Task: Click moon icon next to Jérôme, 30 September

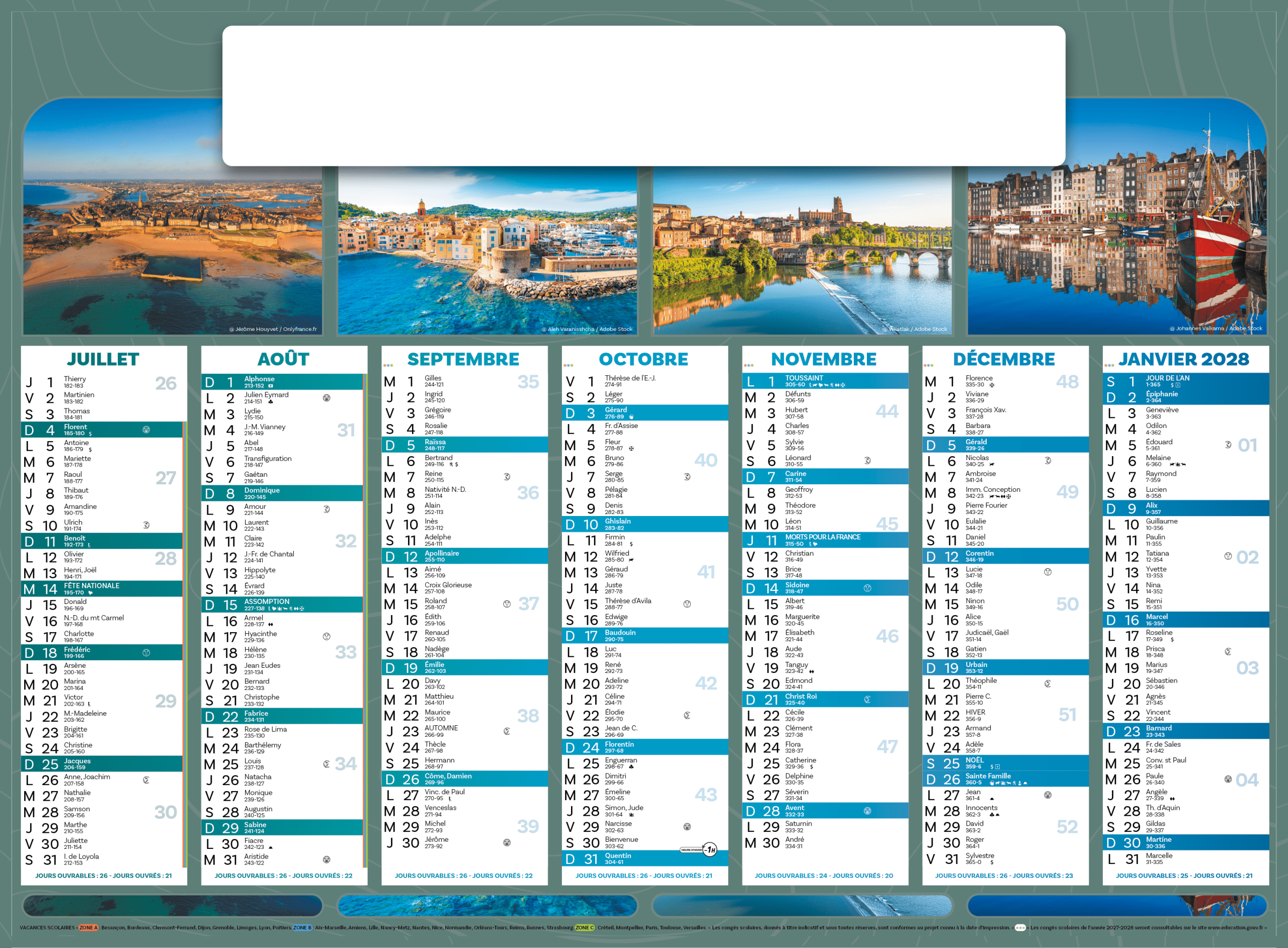Action: click(x=507, y=842)
